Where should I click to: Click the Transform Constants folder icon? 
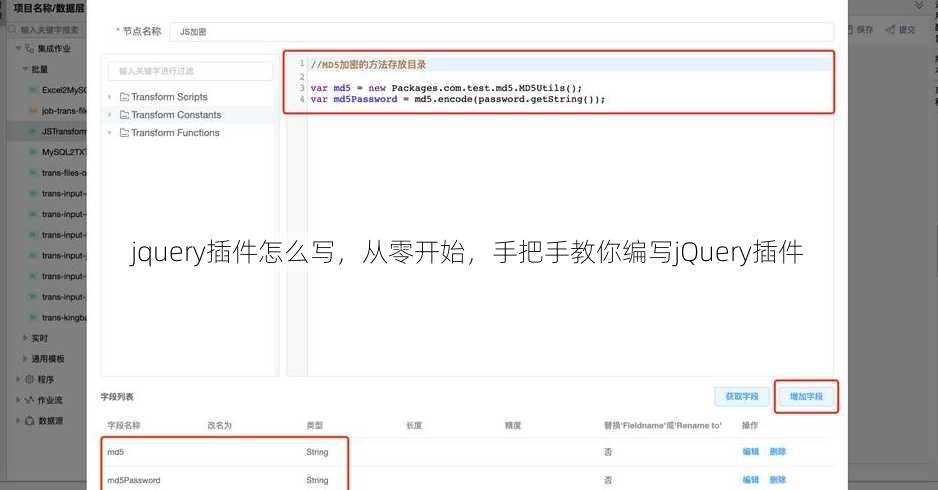tap(124, 115)
